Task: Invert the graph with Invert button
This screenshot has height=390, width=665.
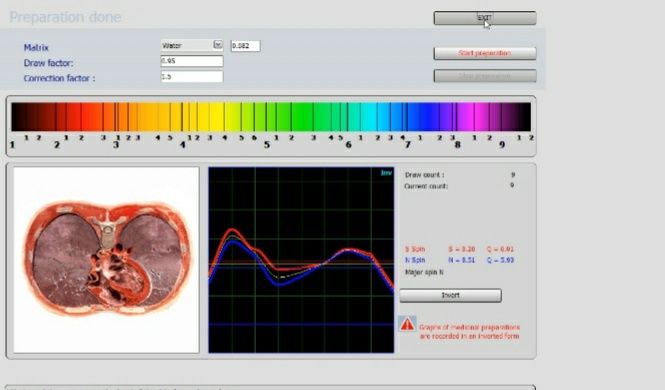Action: 450,295
